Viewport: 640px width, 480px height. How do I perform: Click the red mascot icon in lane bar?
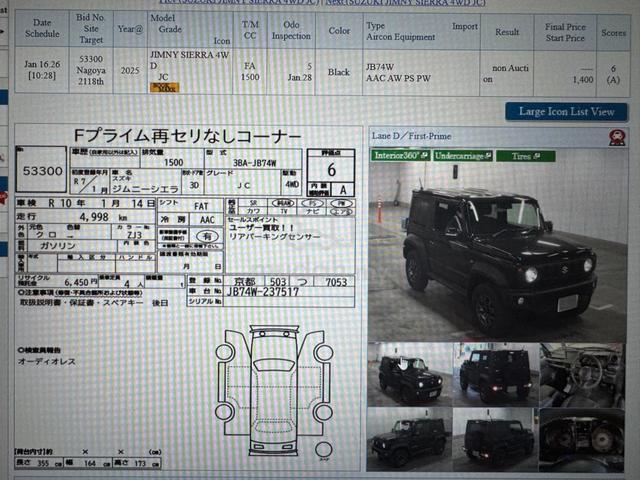point(617,138)
